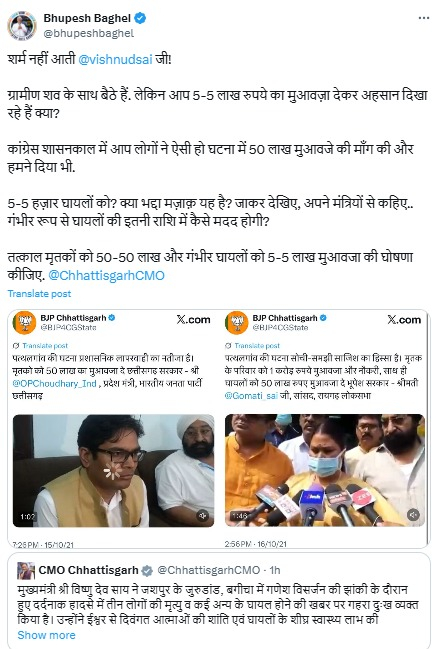This screenshot has width=436, height=649.
Task: Play the right video with masked woman
Action: click(325, 470)
